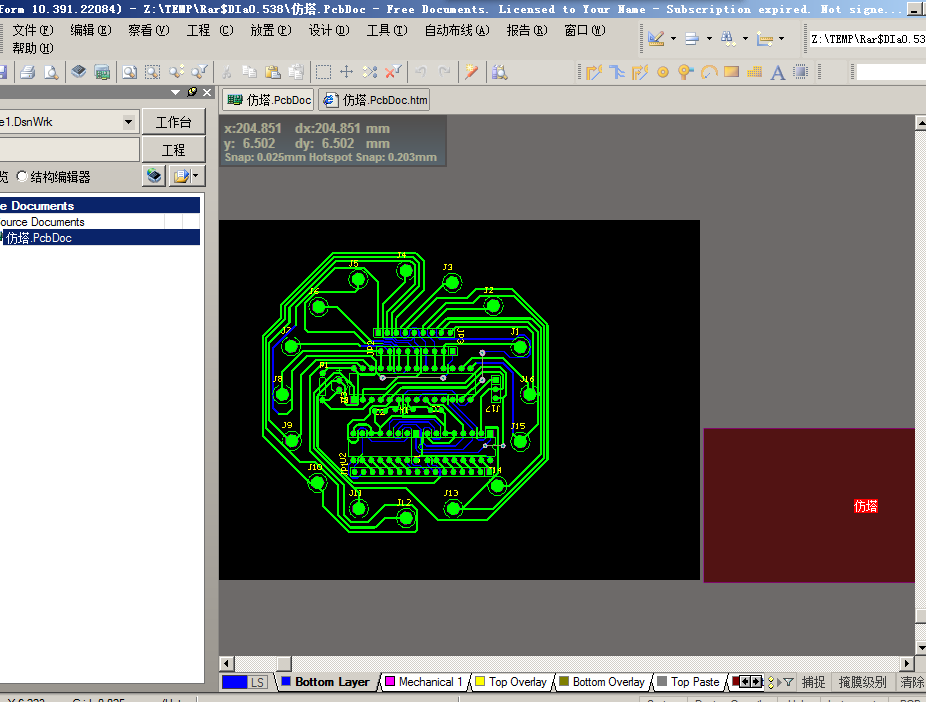Open the 帮助(H) menu
The height and width of the screenshot is (702, 926).
click(33, 48)
